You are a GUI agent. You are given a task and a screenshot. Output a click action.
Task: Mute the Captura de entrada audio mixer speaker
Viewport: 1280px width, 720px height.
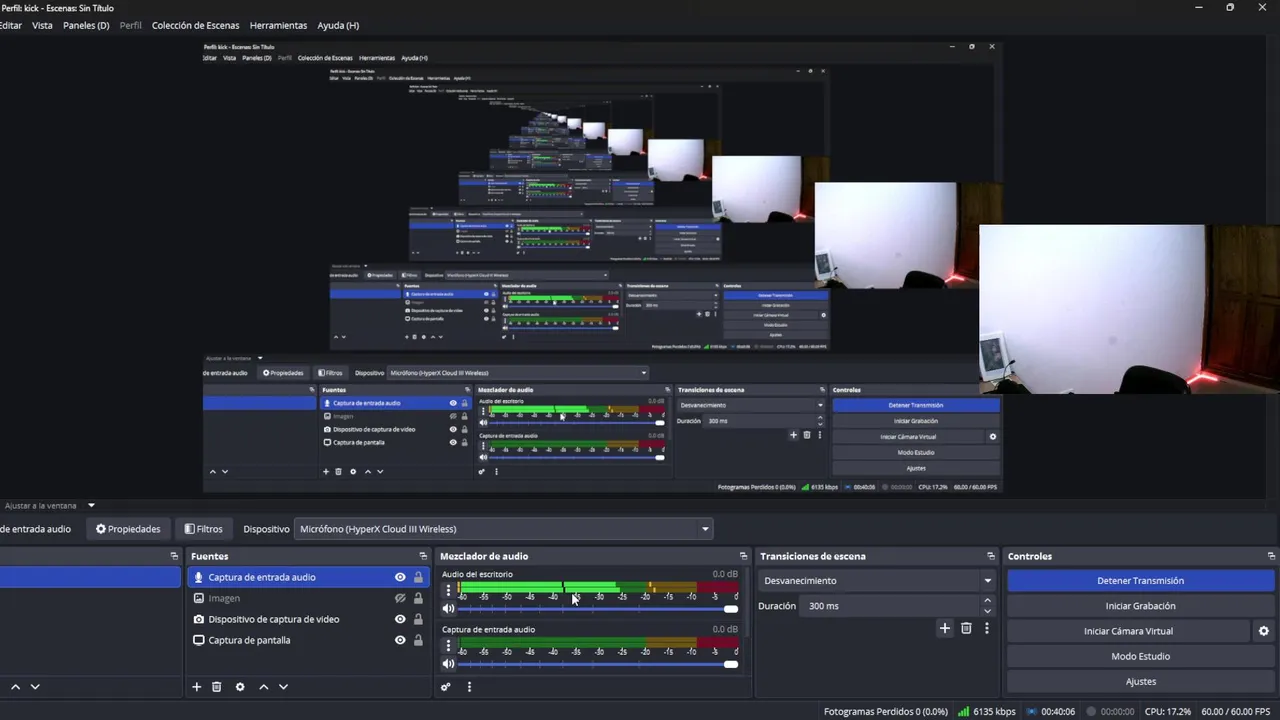[449, 663]
